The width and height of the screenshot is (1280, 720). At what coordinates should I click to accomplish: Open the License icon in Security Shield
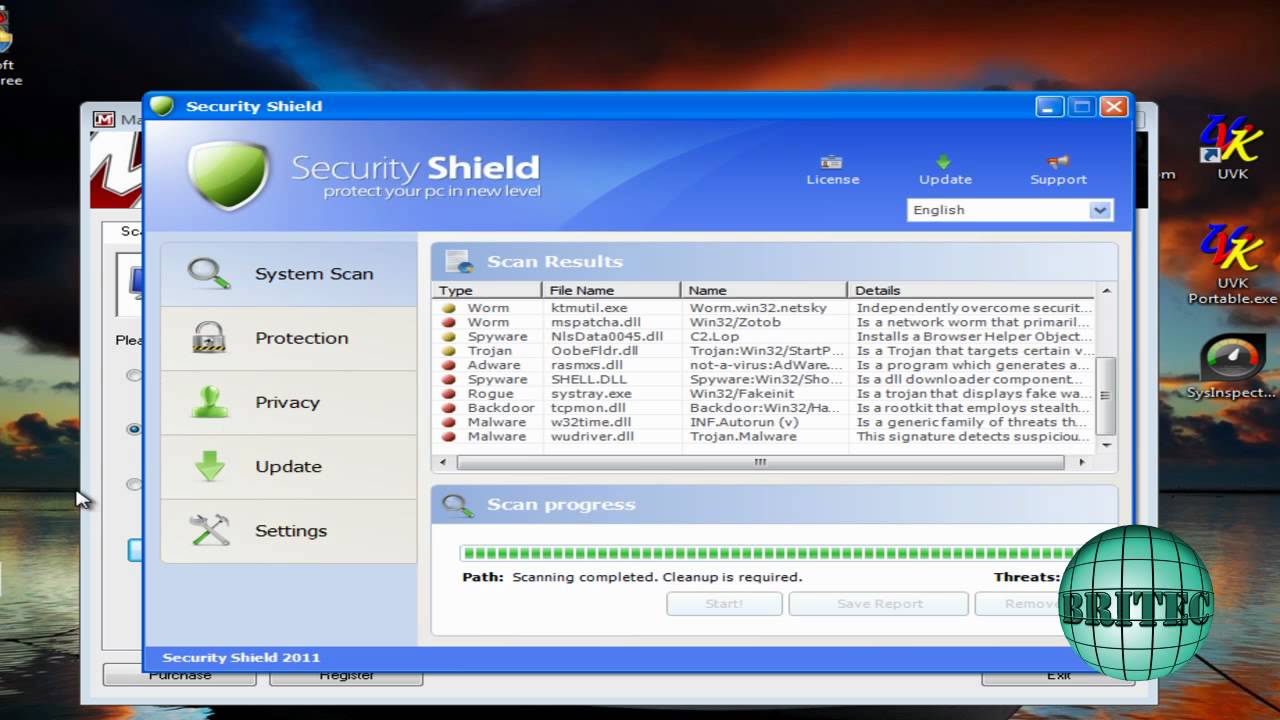click(832, 162)
